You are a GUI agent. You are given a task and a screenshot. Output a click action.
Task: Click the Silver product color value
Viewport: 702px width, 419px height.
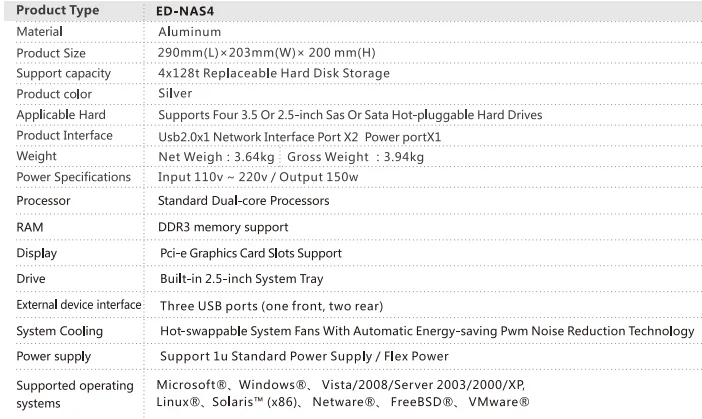point(175,93)
